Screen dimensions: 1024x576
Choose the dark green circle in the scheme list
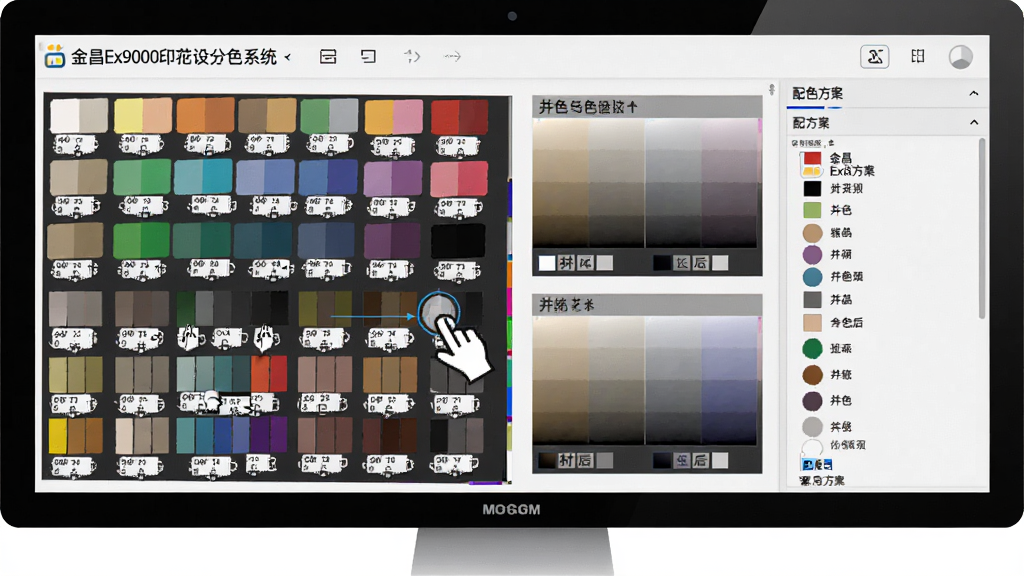coord(812,349)
